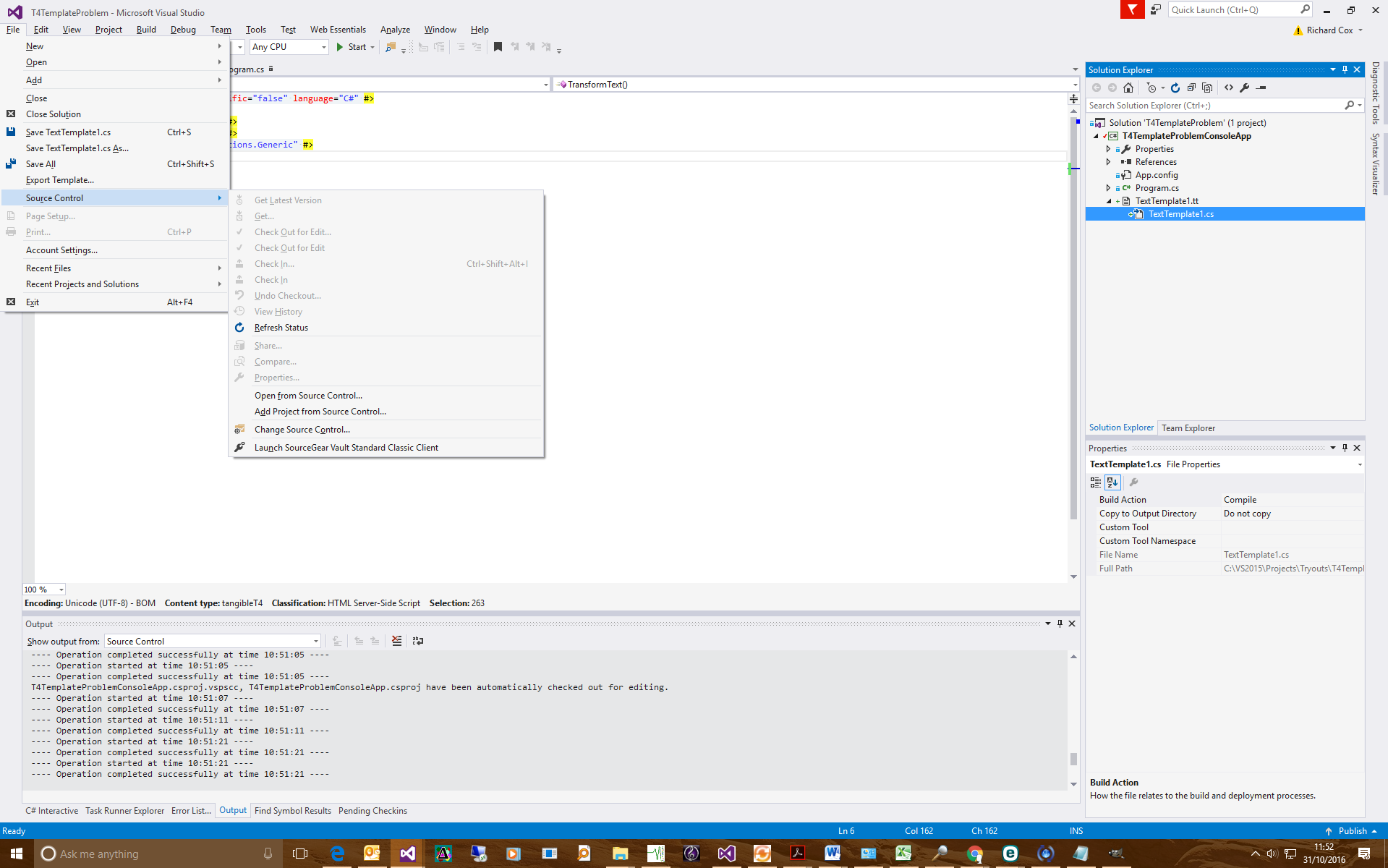Expand the Program.cs tree node
This screenshot has width=1388, height=868.
click(x=1108, y=188)
